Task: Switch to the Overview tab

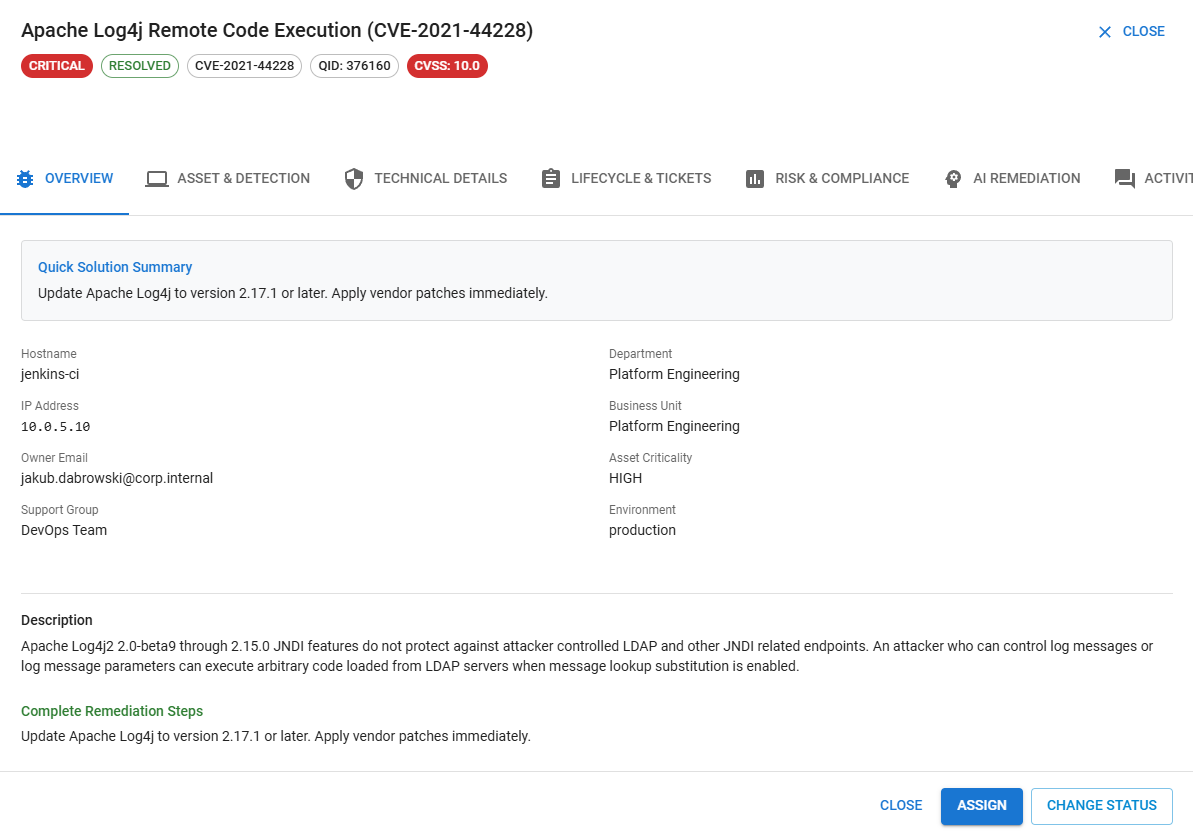Action: pos(65,179)
